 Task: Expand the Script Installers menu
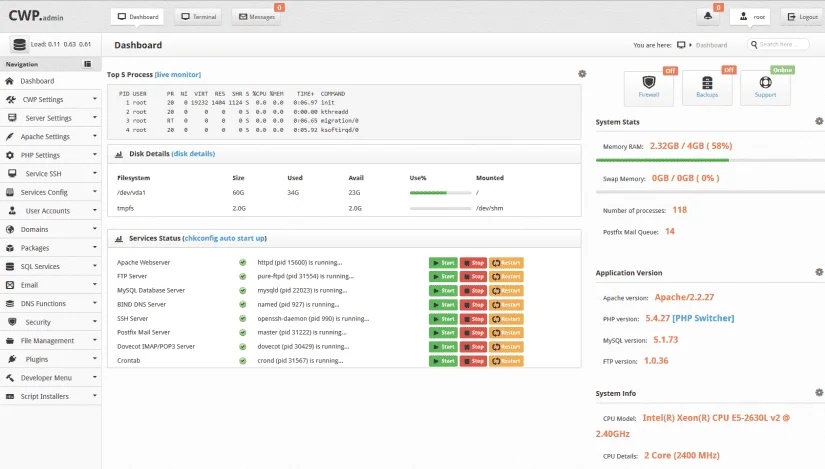[x=95, y=396]
